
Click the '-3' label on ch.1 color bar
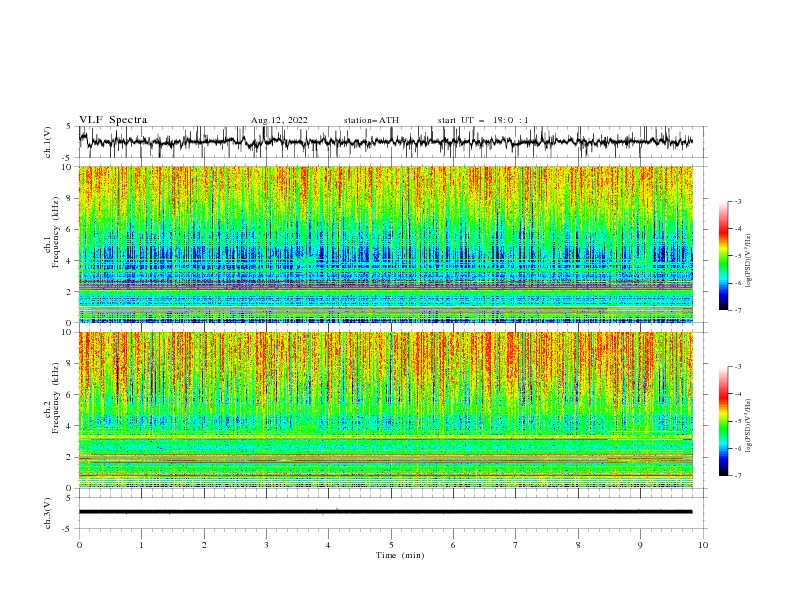tap(737, 201)
